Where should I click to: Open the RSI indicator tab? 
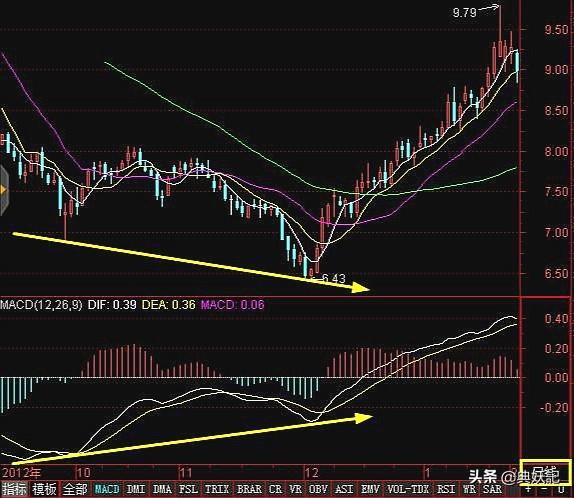point(445,489)
